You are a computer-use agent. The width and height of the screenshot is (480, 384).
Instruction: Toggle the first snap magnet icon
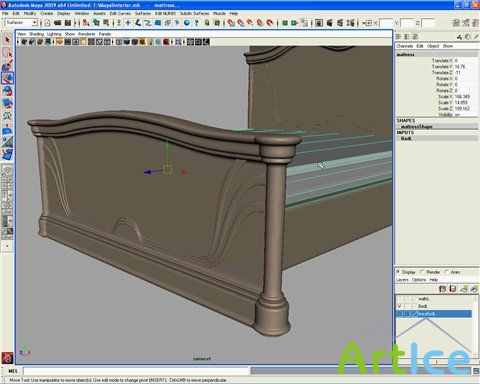231,23
